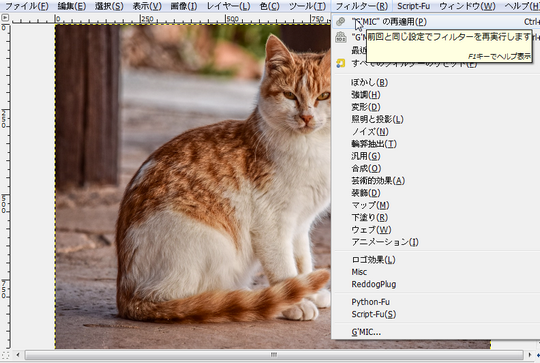Launch the G'MIC... plugin entry
This screenshot has height=363, width=540.
(436, 332)
